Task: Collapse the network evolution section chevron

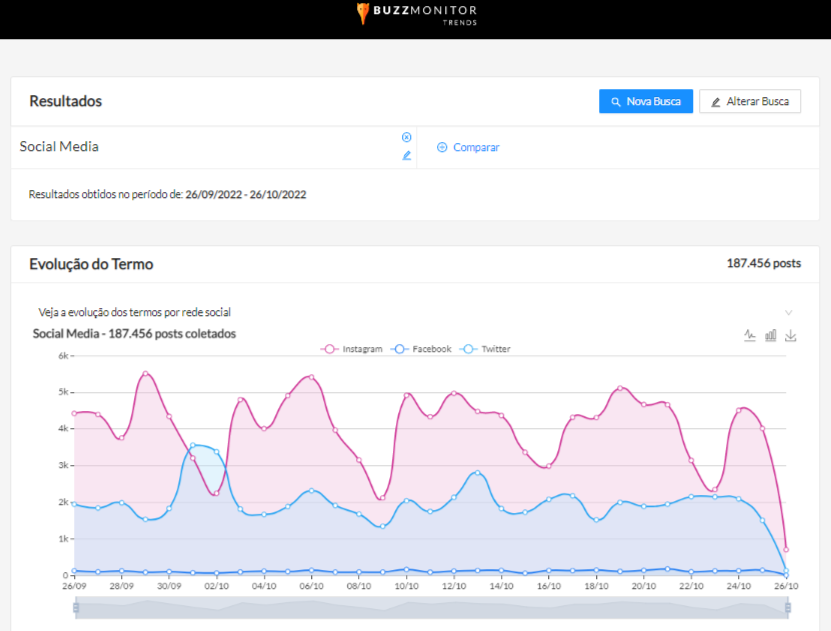Action: click(x=788, y=312)
